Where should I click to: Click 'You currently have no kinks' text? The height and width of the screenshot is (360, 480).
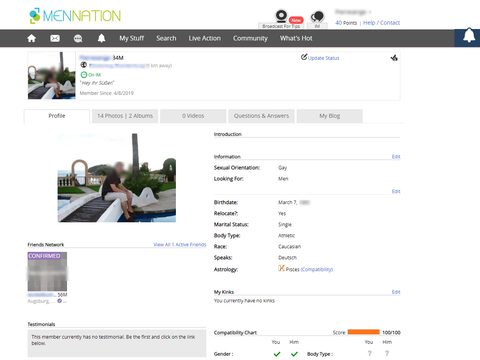244,301
